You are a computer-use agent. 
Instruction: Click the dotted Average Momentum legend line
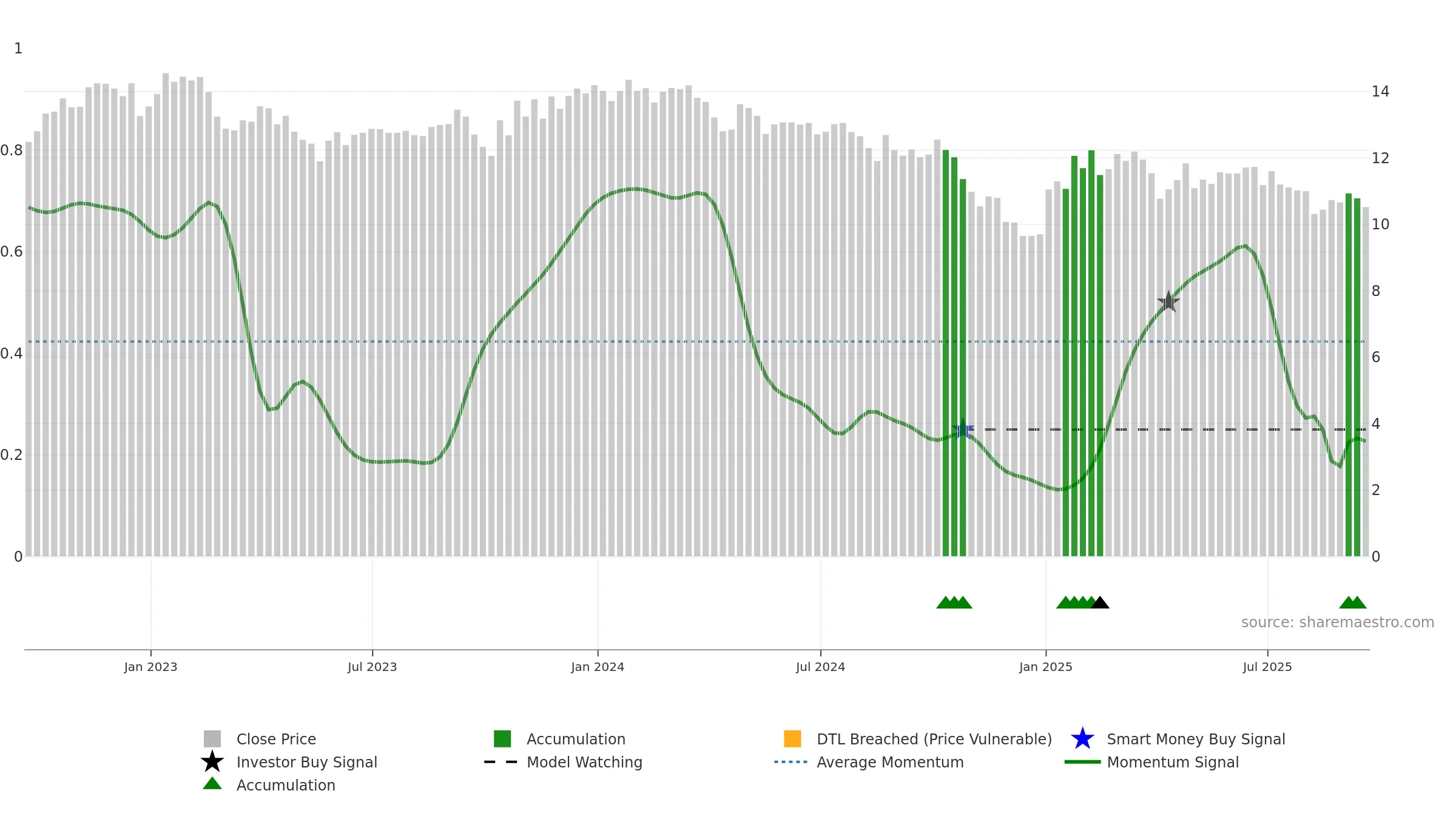click(x=791, y=762)
